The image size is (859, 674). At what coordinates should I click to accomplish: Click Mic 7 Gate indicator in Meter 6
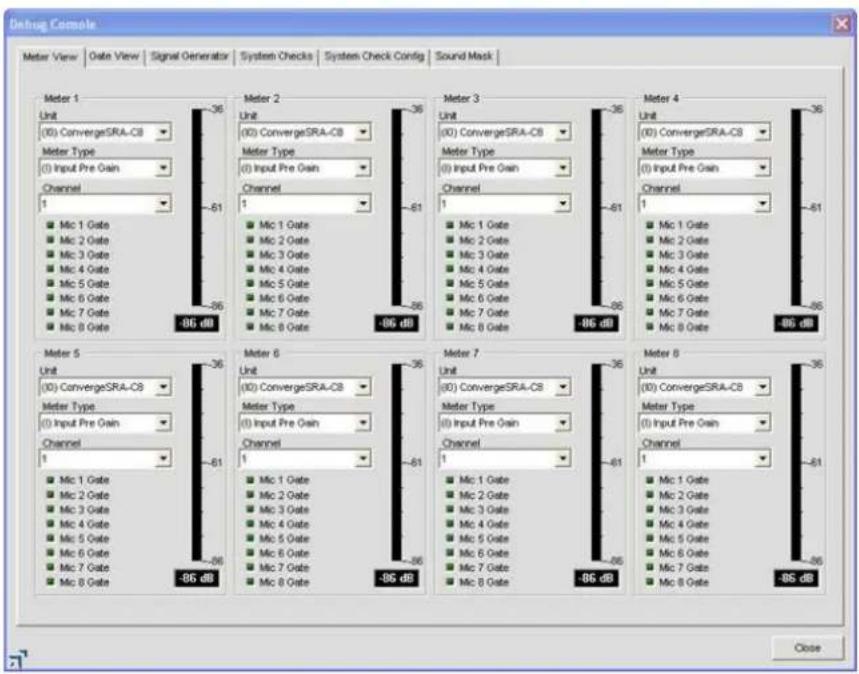point(250,567)
